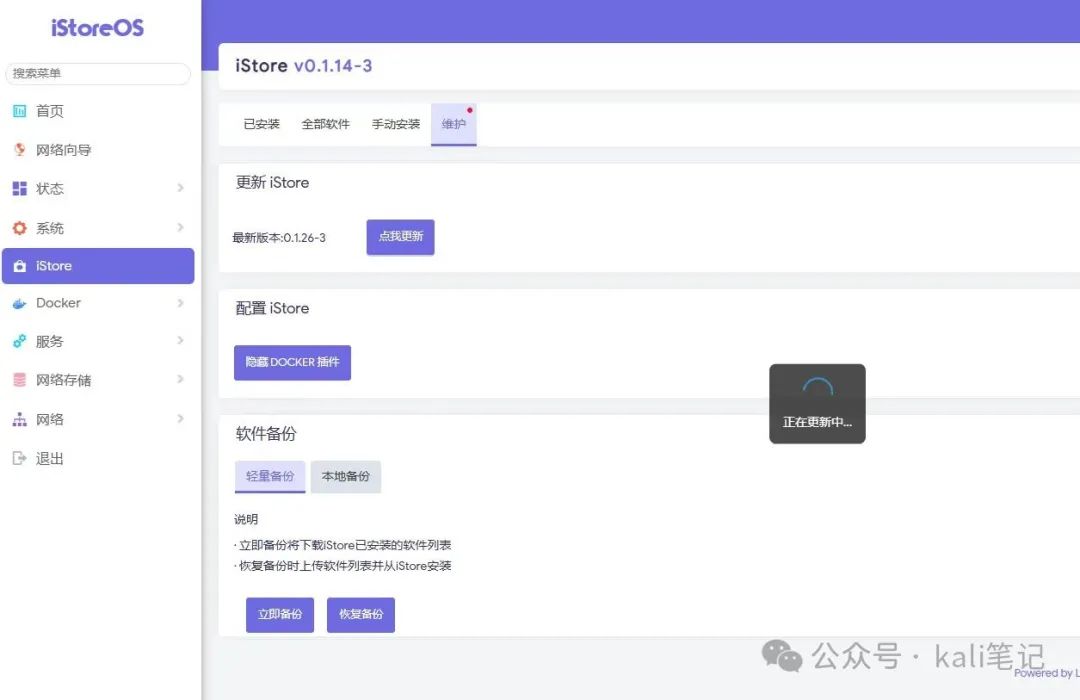Click the 网络向导 globe icon

(19, 150)
